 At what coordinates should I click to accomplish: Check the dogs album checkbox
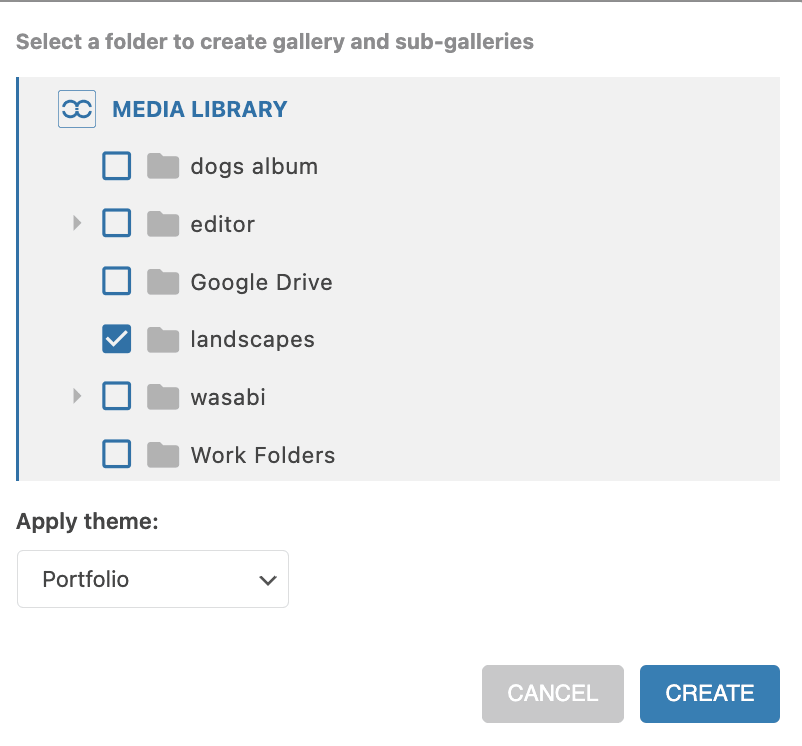tap(117, 166)
